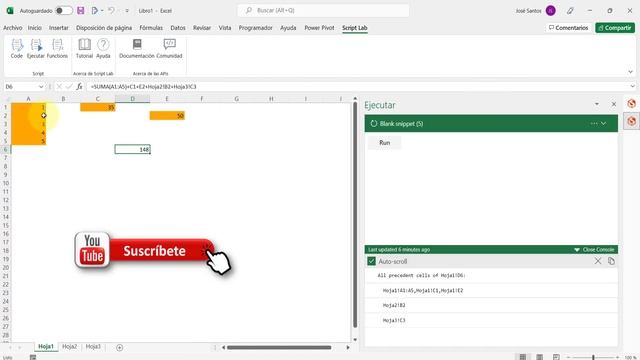Select orange cell E2 with 50

click(167, 116)
